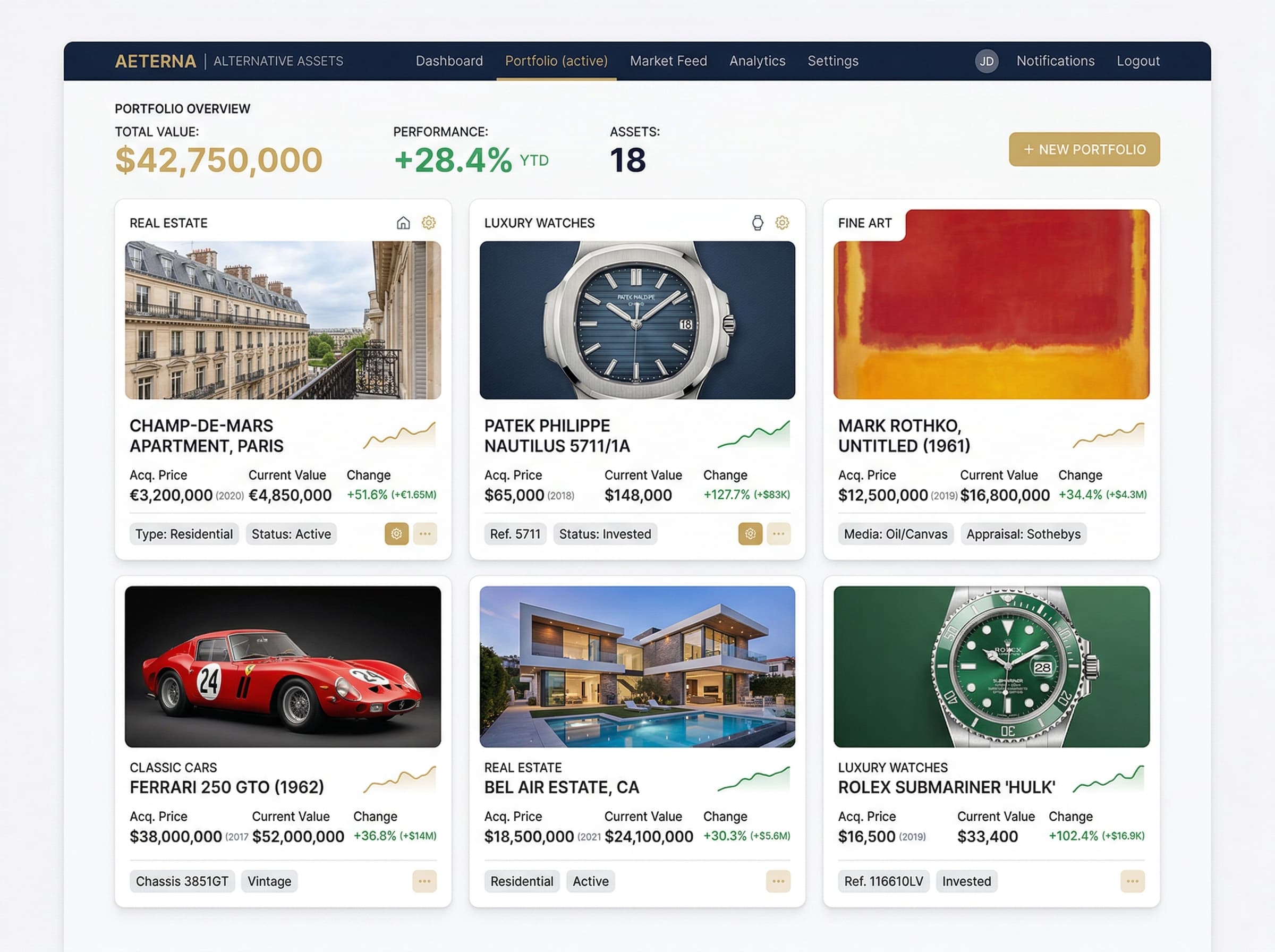Click the JD user avatar
This screenshot has height=952, width=1275.
pos(987,61)
